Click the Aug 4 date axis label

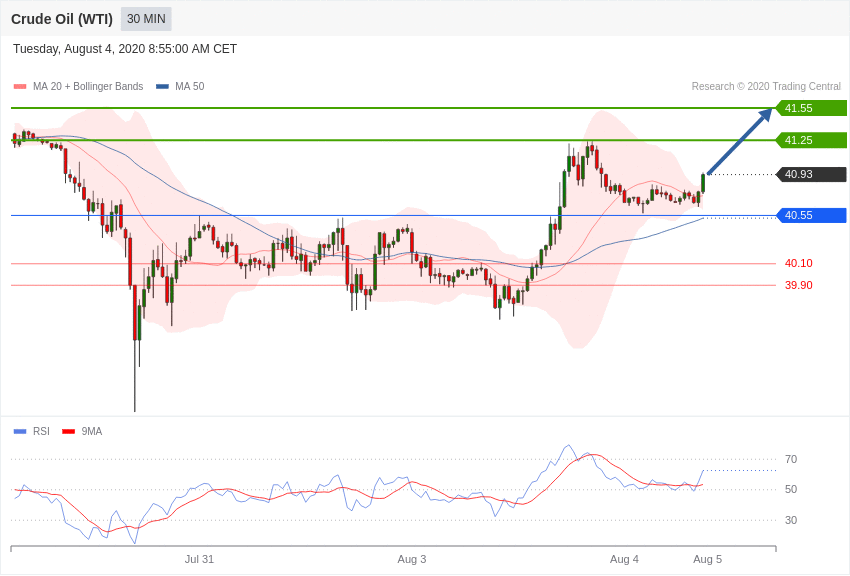624,559
